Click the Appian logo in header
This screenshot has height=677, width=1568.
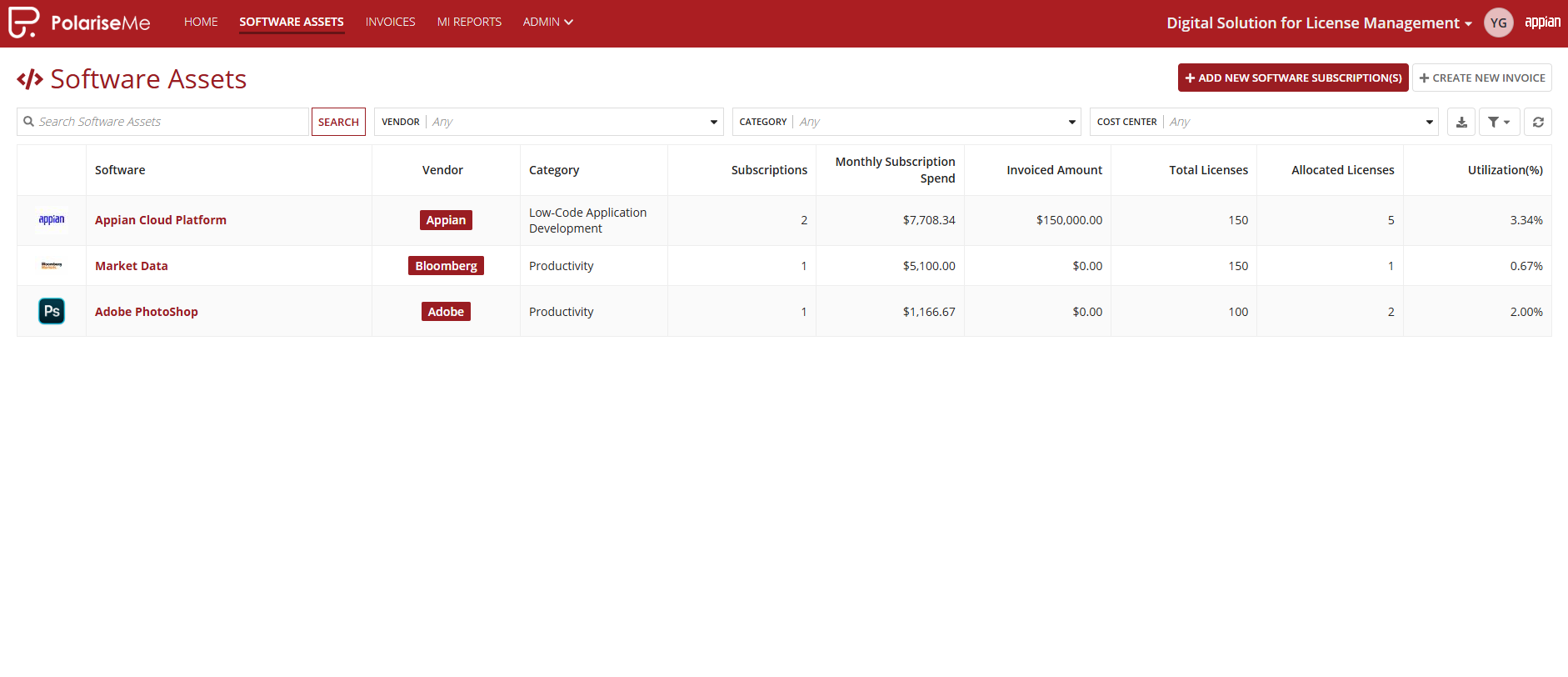point(1542,23)
